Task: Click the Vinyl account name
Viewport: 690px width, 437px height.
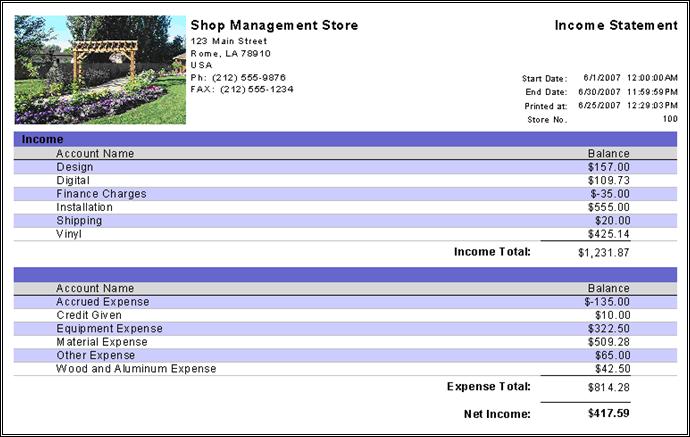Action: pyautogui.click(x=69, y=234)
